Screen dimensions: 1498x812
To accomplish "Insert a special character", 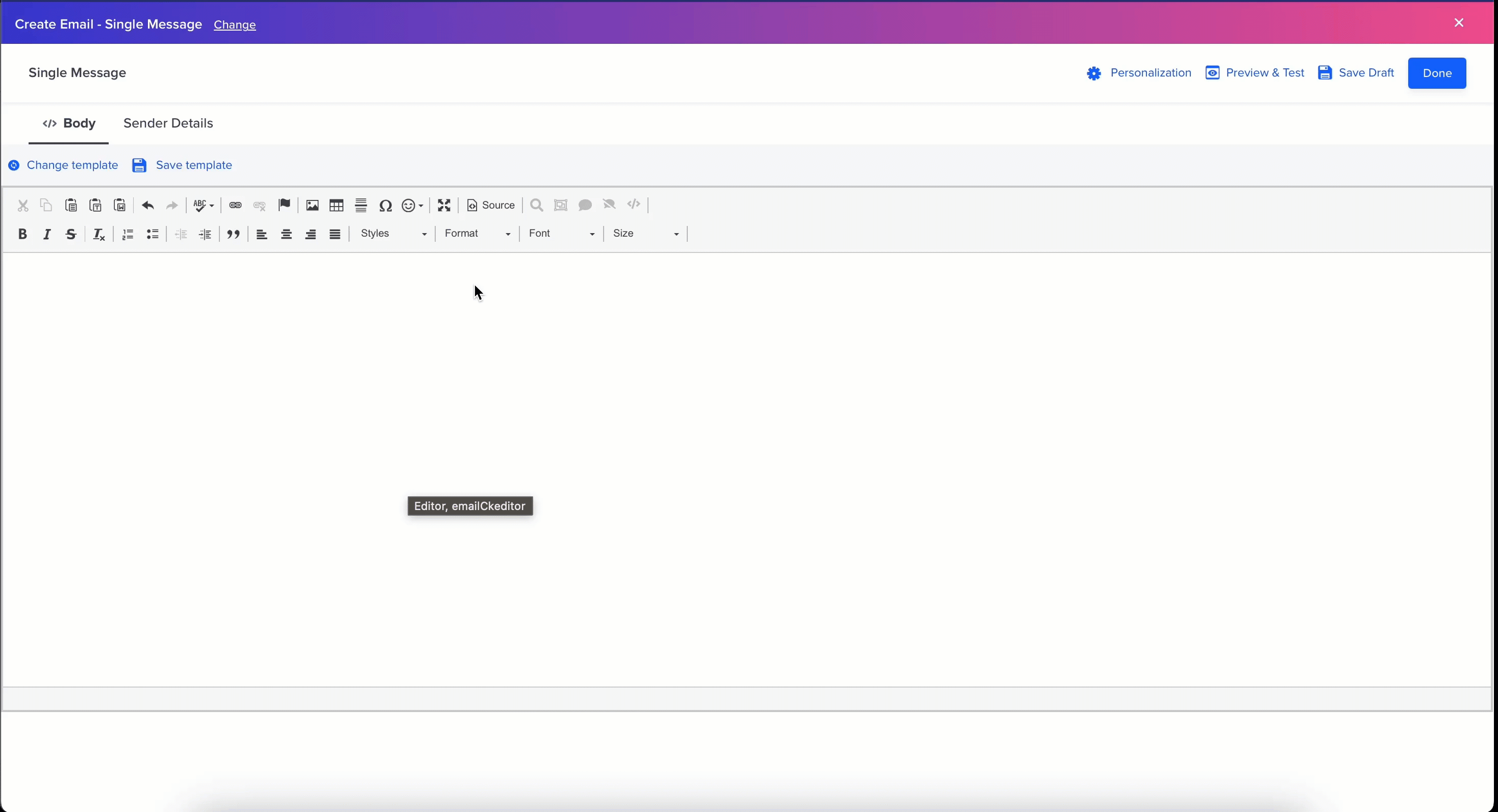I will point(386,205).
